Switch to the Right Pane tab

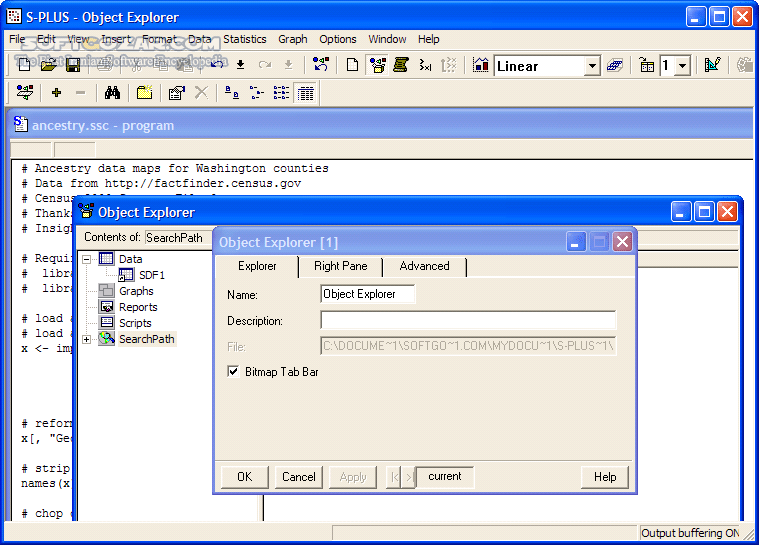[x=340, y=266]
